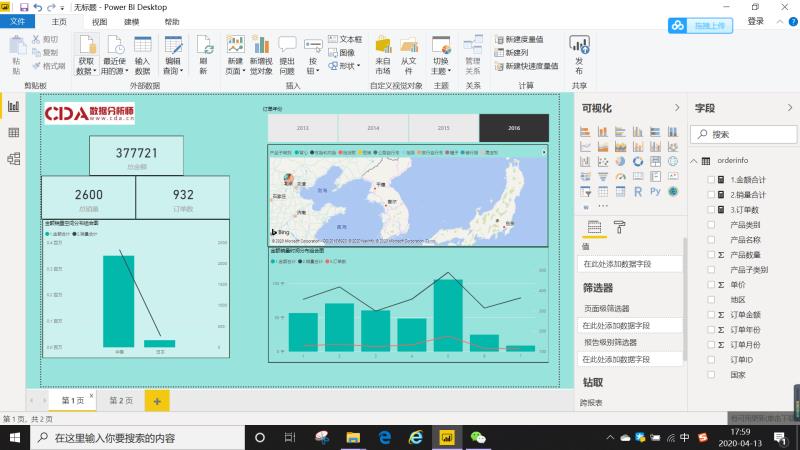Click 登录 sign in link
This screenshot has height=450, width=800.
tap(756, 21)
